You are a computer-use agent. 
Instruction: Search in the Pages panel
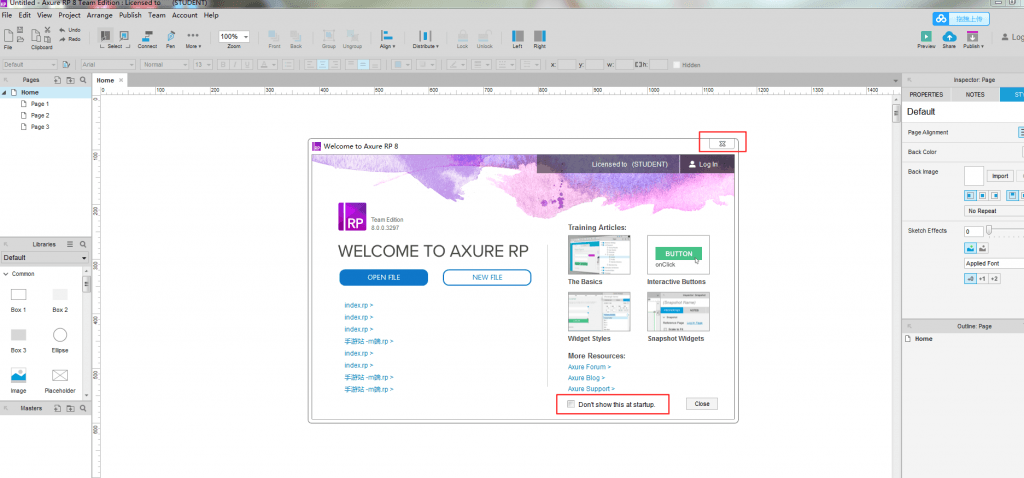coord(83,80)
